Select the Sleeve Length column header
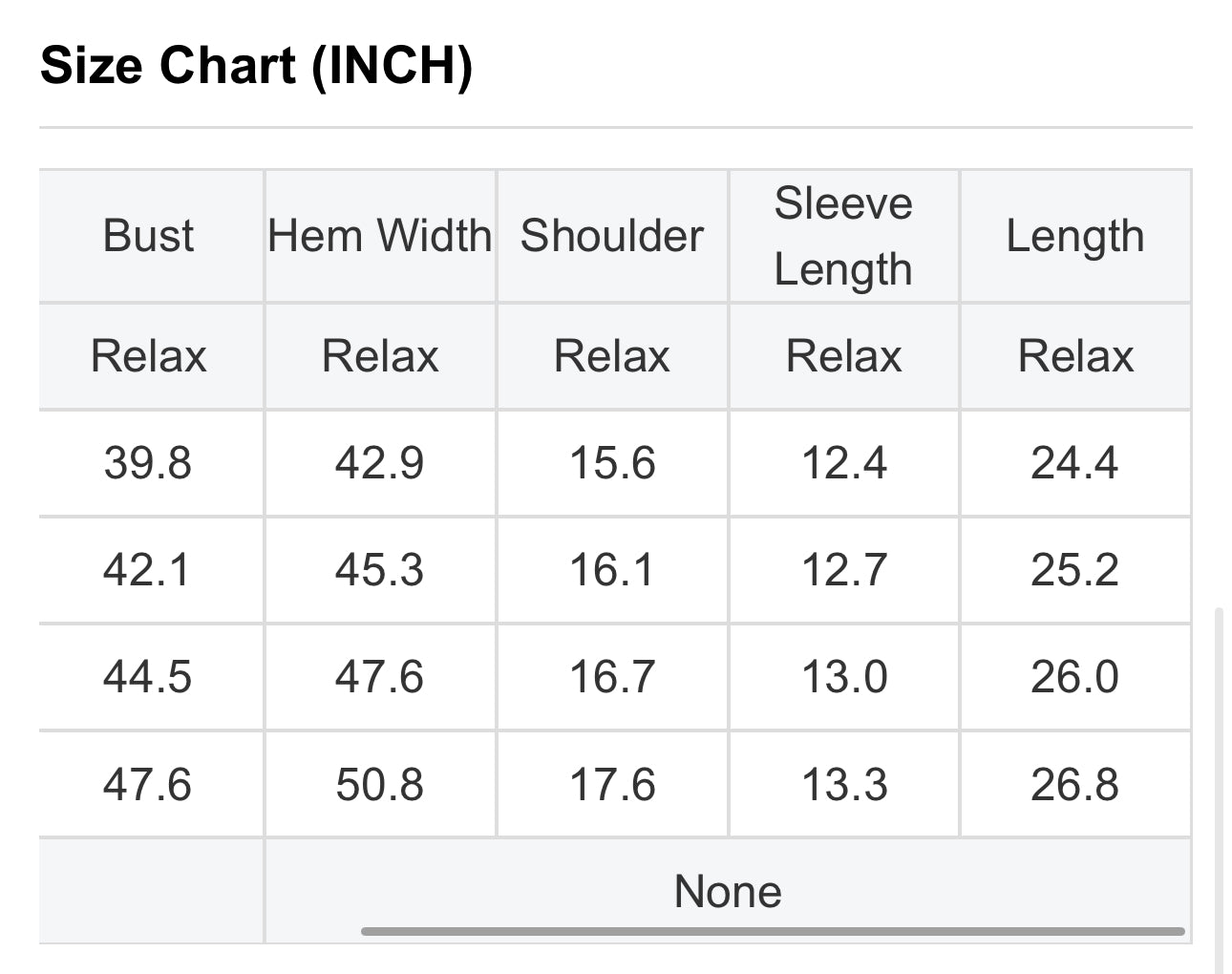This screenshot has width=1232, height=974. (843, 236)
